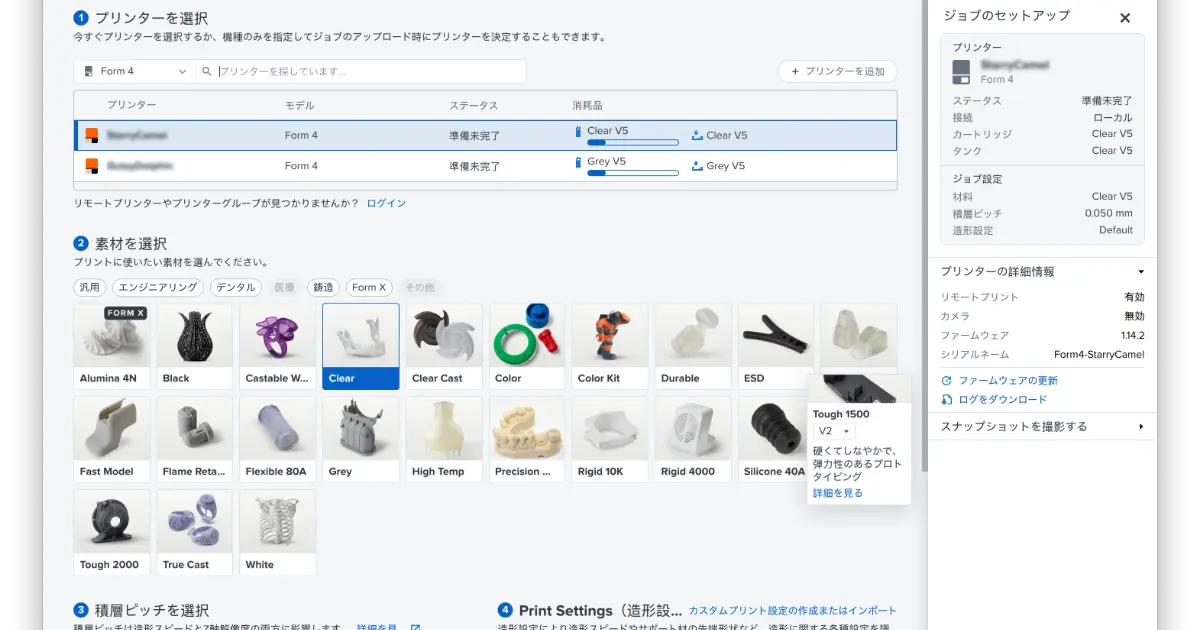The width and height of the screenshot is (1200, 630).
Task: Choose the Grey material tile
Action: 361,439
